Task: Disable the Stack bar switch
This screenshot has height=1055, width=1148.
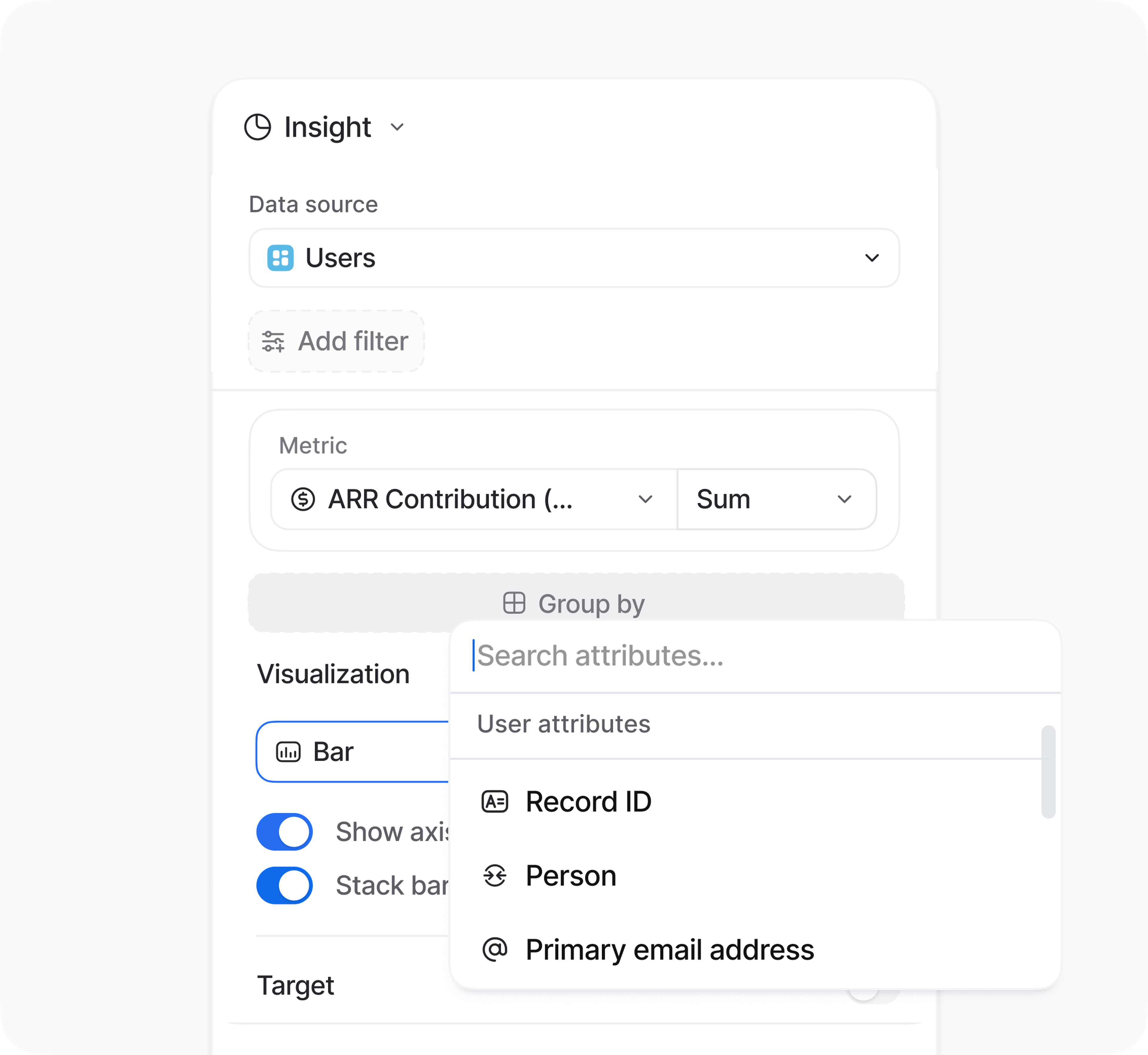Action: [x=284, y=885]
